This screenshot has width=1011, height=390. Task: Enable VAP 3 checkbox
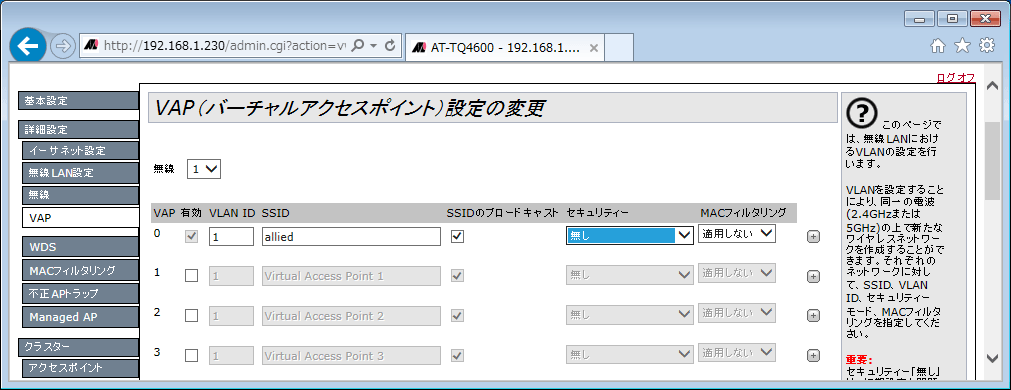191,356
